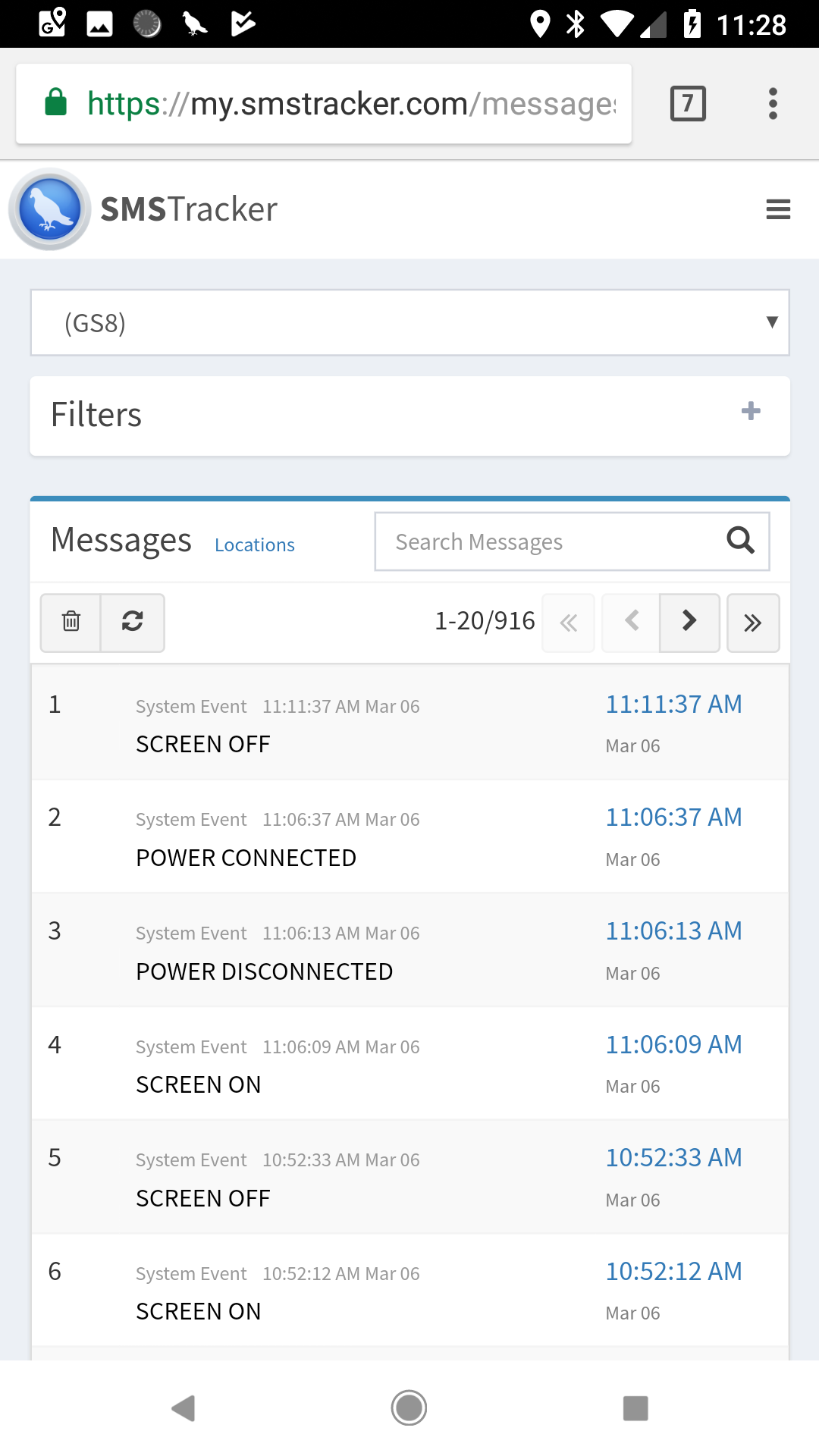
Task: Focus the URL address bar
Action: tap(324, 103)
